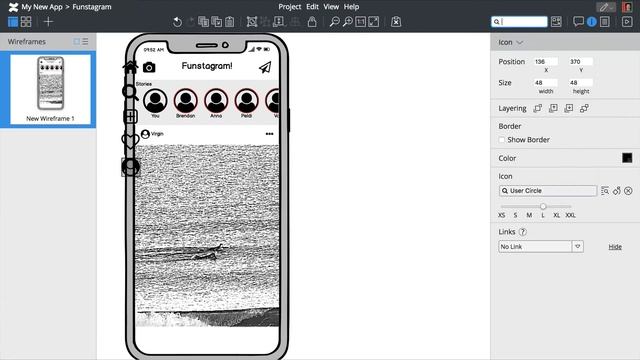Click the 1:1 actual size zoom icon
The width and height of the screenshot is (640, 360).
[x=360, y=22]
